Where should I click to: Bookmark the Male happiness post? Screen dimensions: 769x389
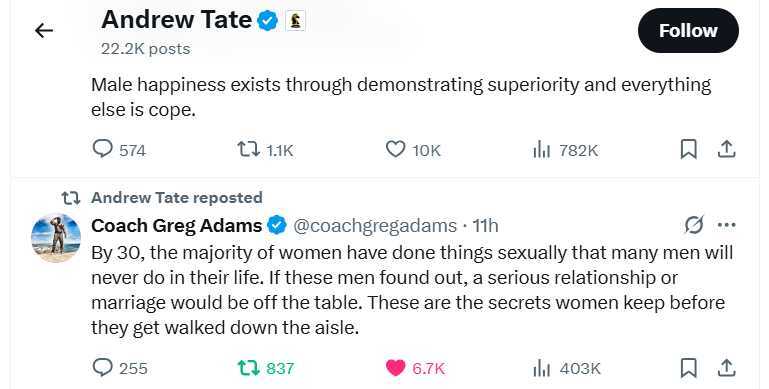click(689, 149)
